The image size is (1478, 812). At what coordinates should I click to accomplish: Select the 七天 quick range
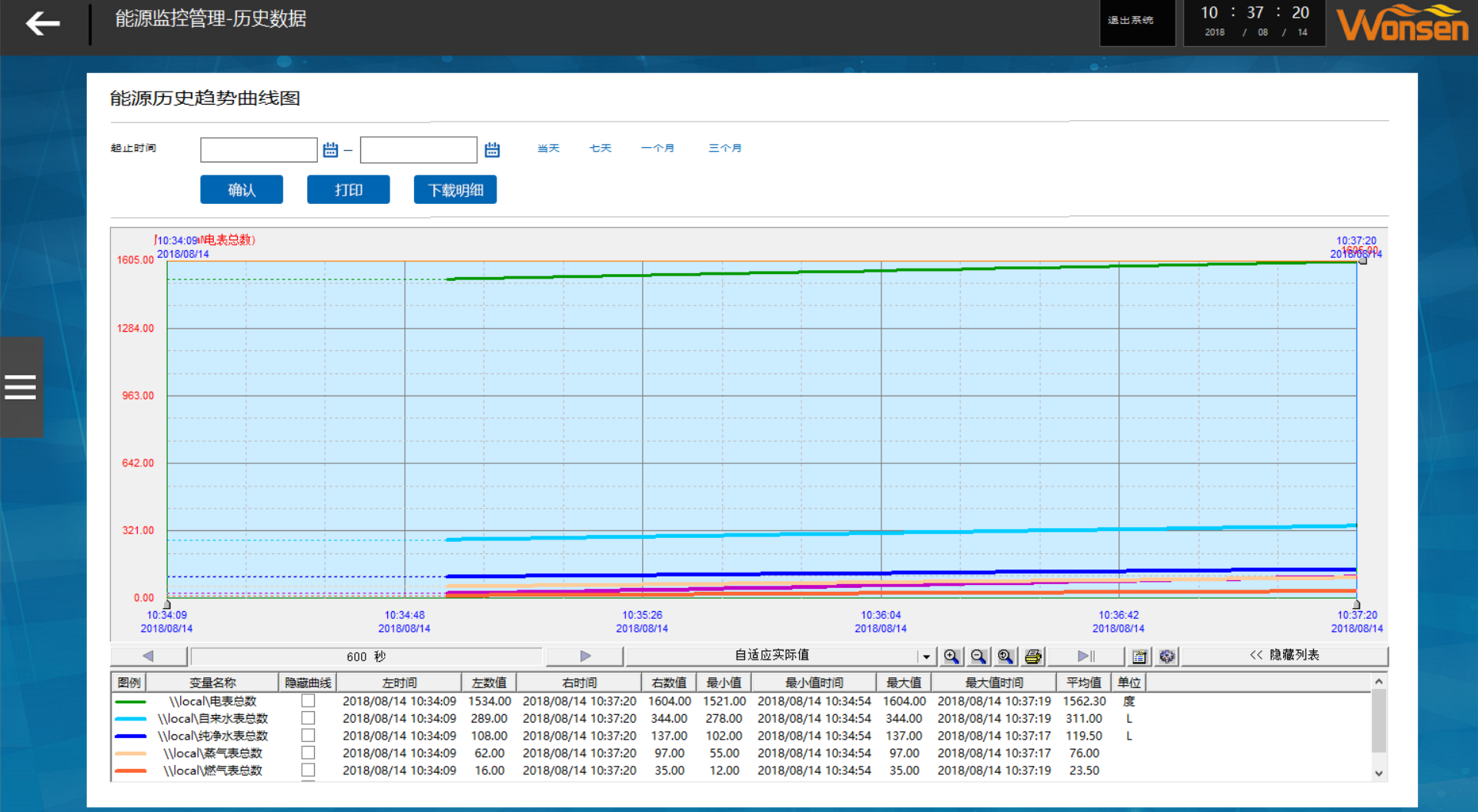point(600,149)
